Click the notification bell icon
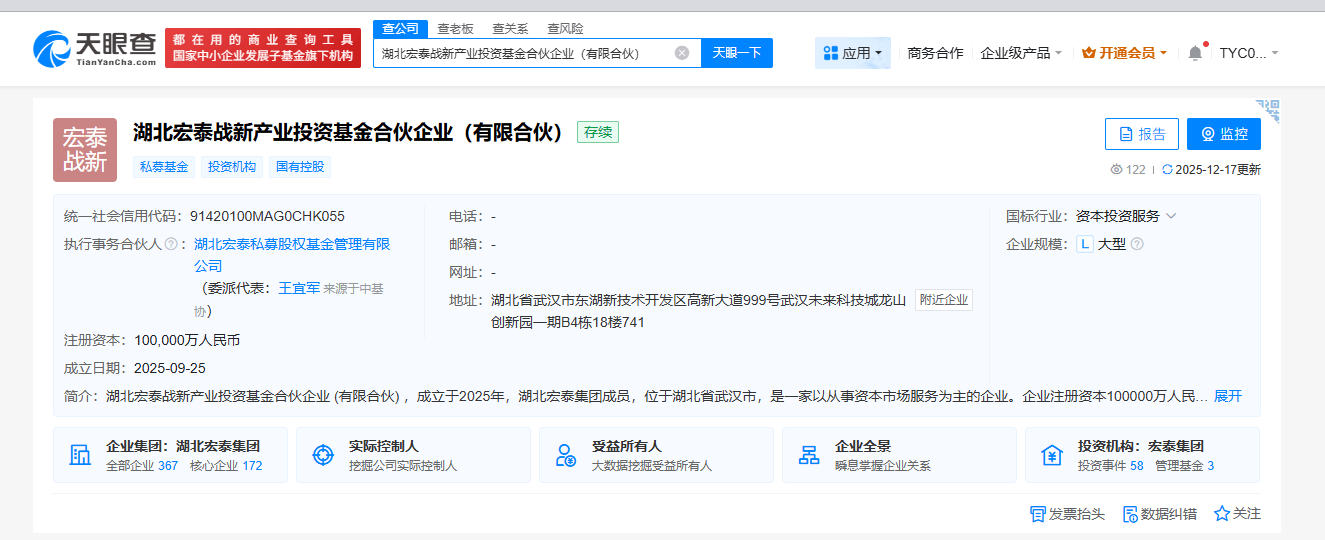1325x540 pixels. click(x=1195, y=53)
